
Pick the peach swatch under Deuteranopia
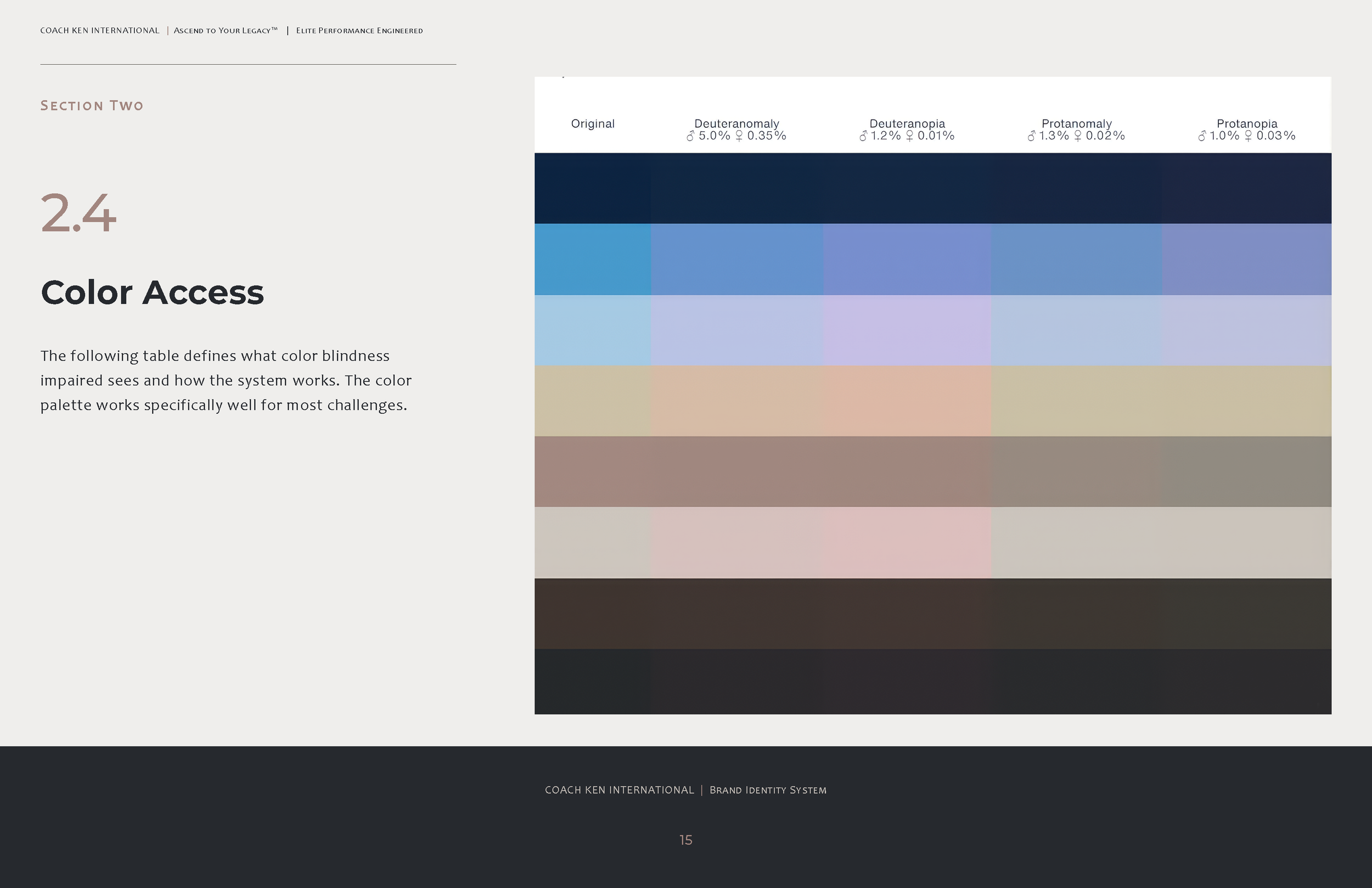pyautogui.click(x=907, y=401)
